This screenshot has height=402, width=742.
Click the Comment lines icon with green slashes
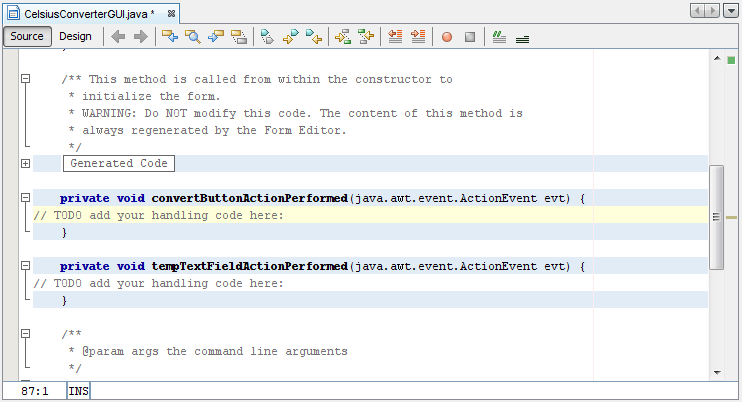click(499, 37)
